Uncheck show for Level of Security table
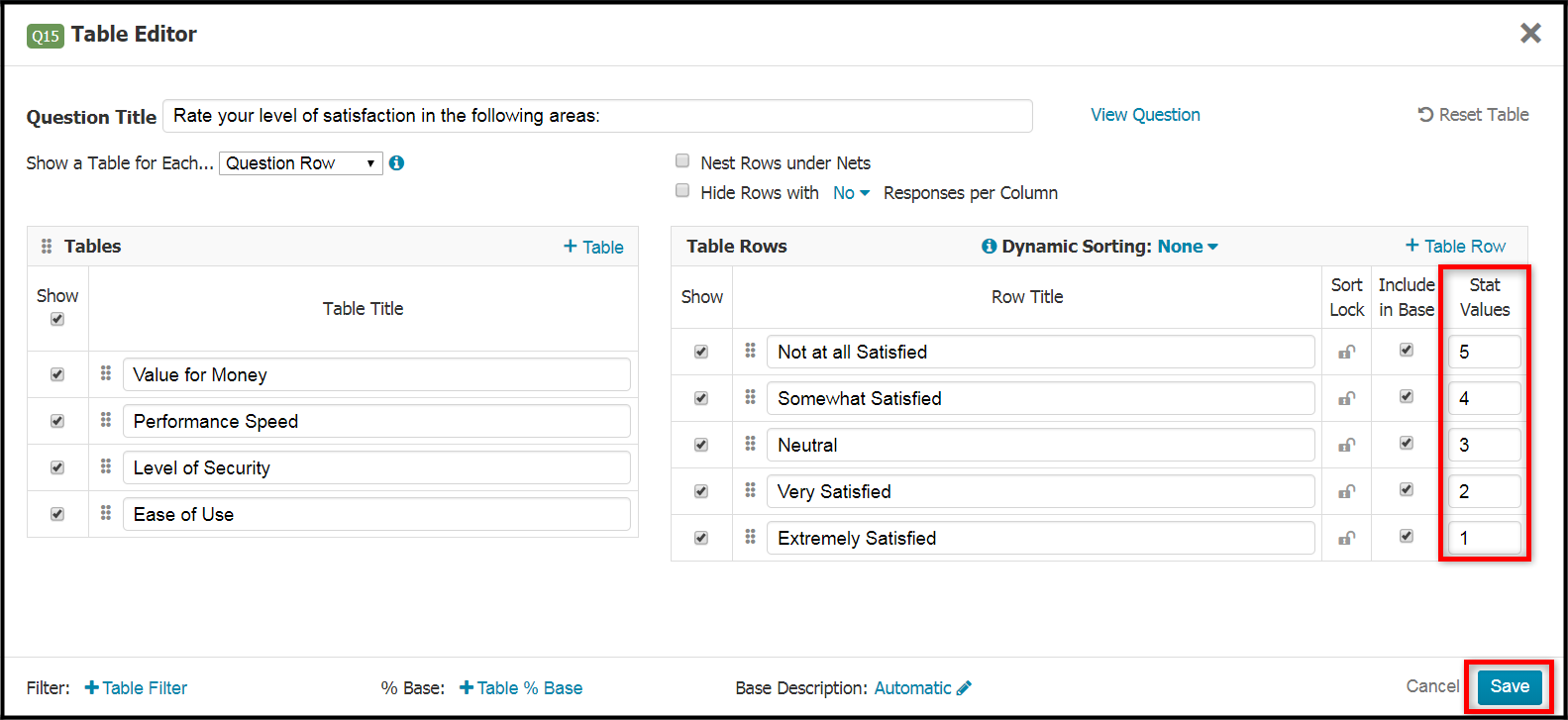This screenshot has width=1568, height=720. click(57, 467)
